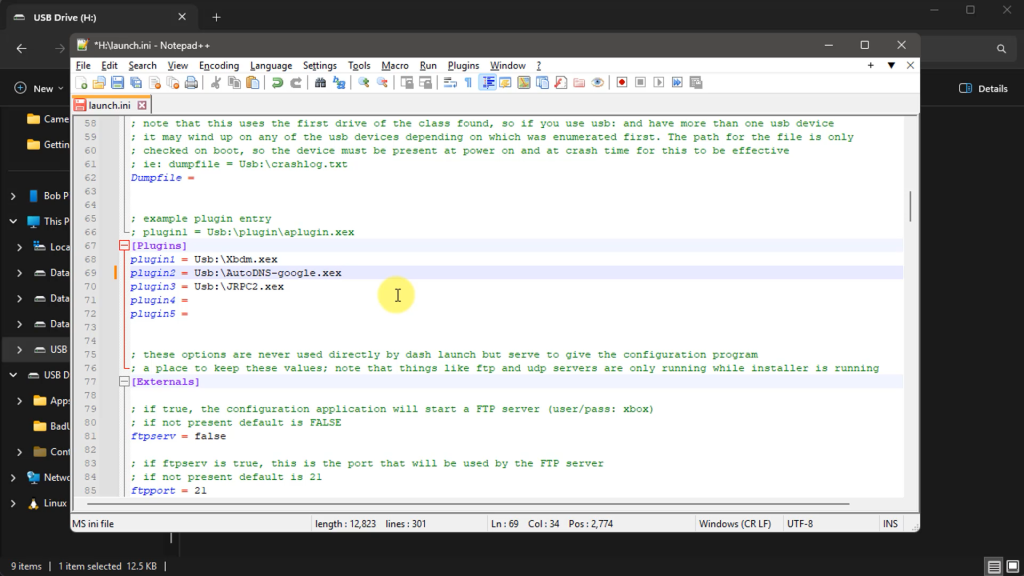Screen dimensions: 1024x576
Task: Click the New button in File Explorer
Action: [x=39, y=88]
